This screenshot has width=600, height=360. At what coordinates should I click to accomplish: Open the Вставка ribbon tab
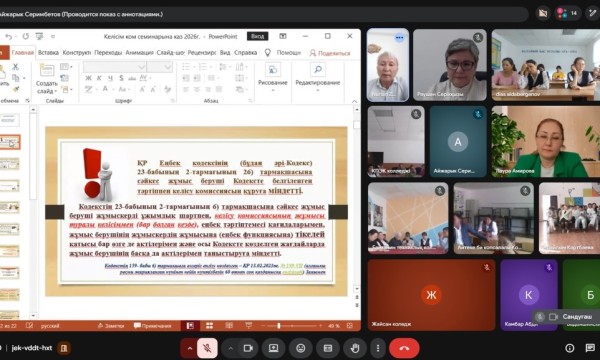(x=48, y=52)
